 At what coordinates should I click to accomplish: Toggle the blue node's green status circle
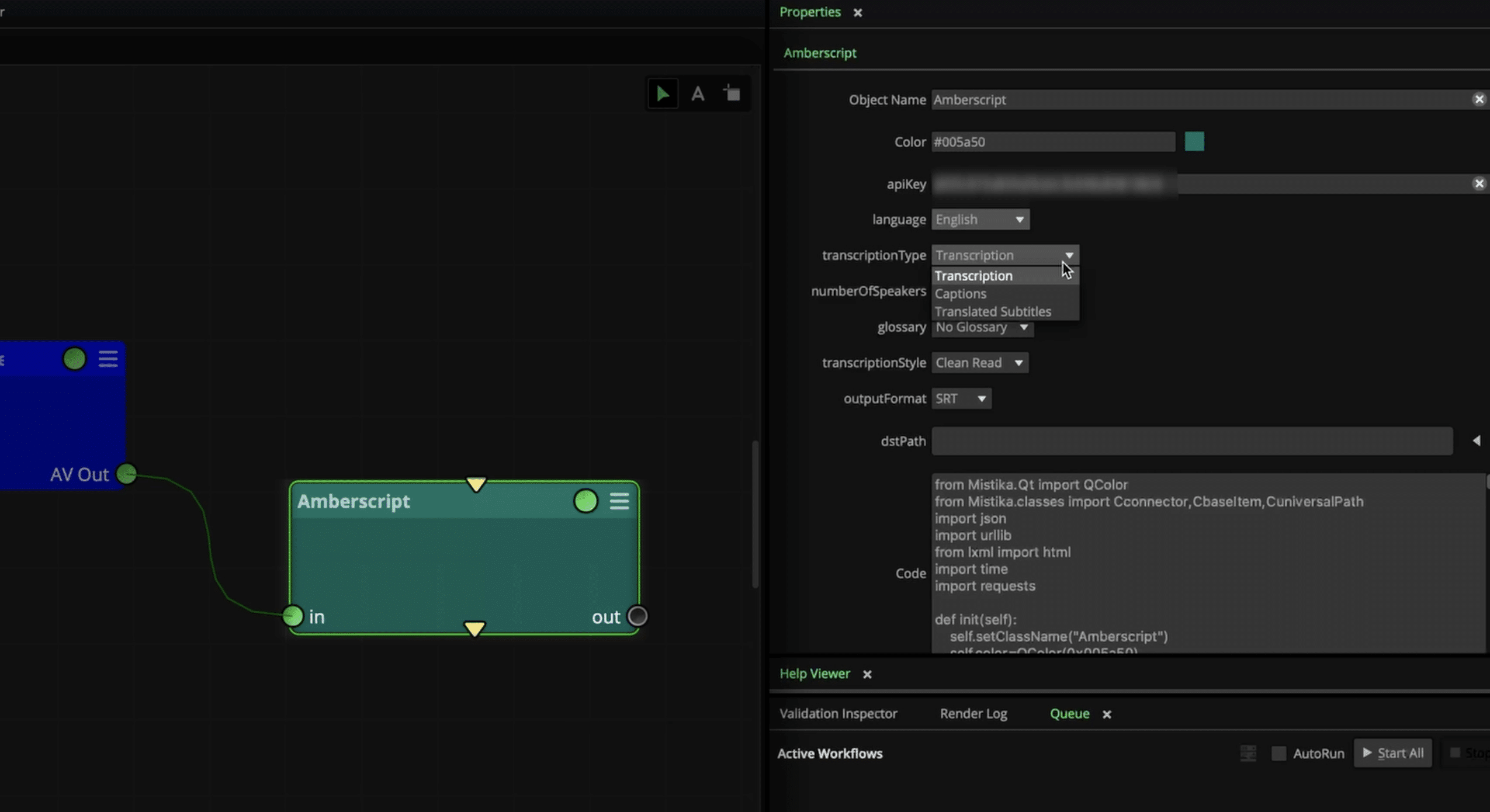(x=74, y=359)
